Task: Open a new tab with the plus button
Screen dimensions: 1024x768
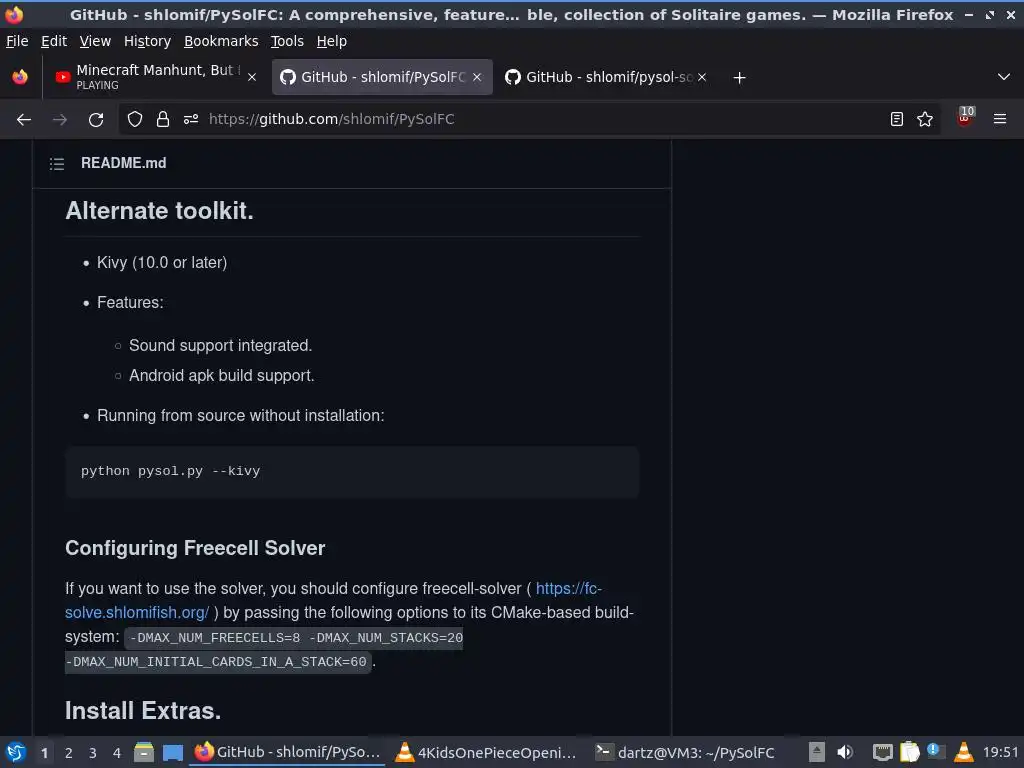Action: coord(739,78)
